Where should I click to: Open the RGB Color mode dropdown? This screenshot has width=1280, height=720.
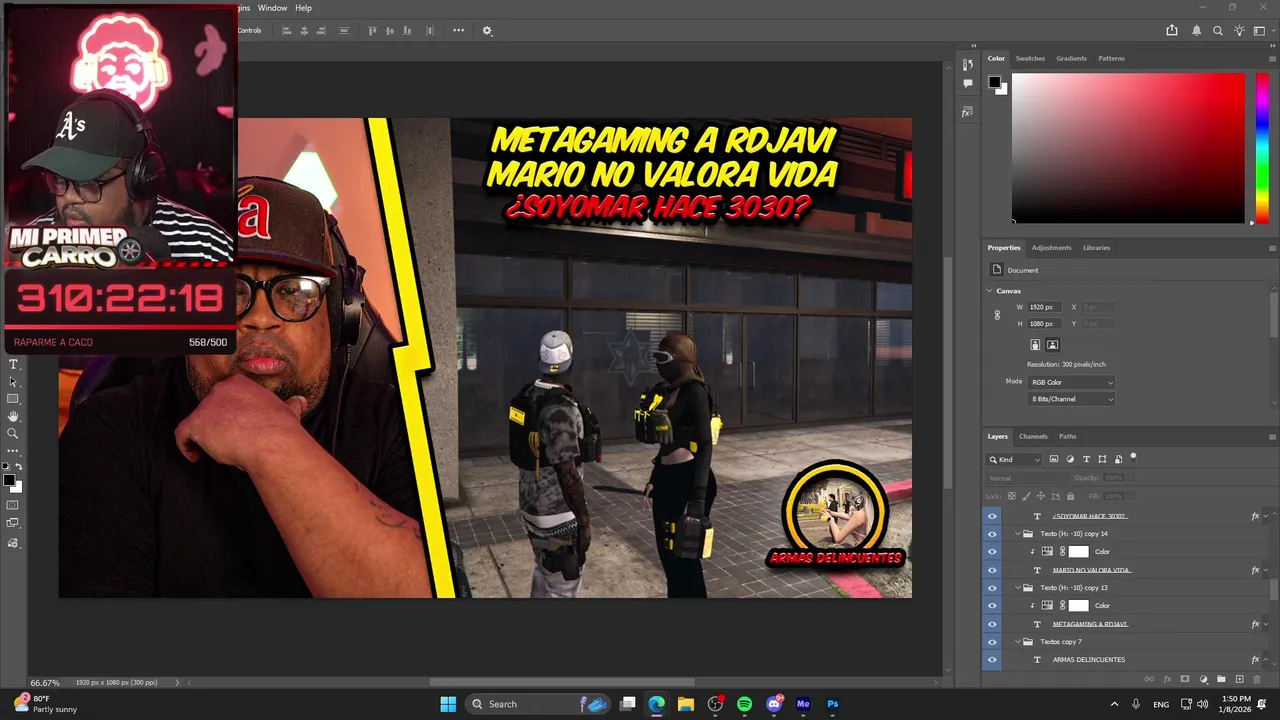[1071, 382]
